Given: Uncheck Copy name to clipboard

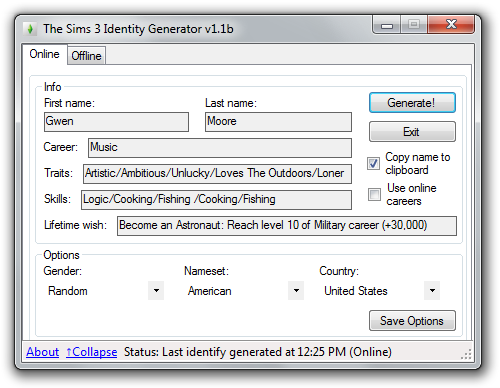Looking at the screenshot, I should pos(373,163).
